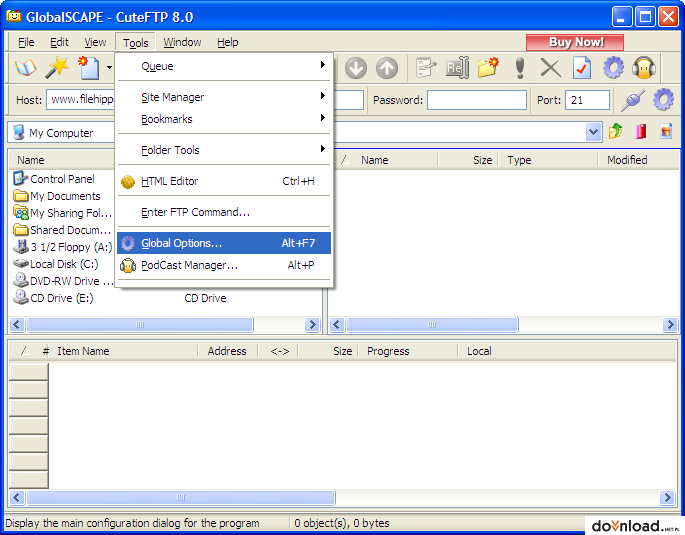
Task: Click the exclamation mark toolbar icon
Action: (x=520, y=68)
